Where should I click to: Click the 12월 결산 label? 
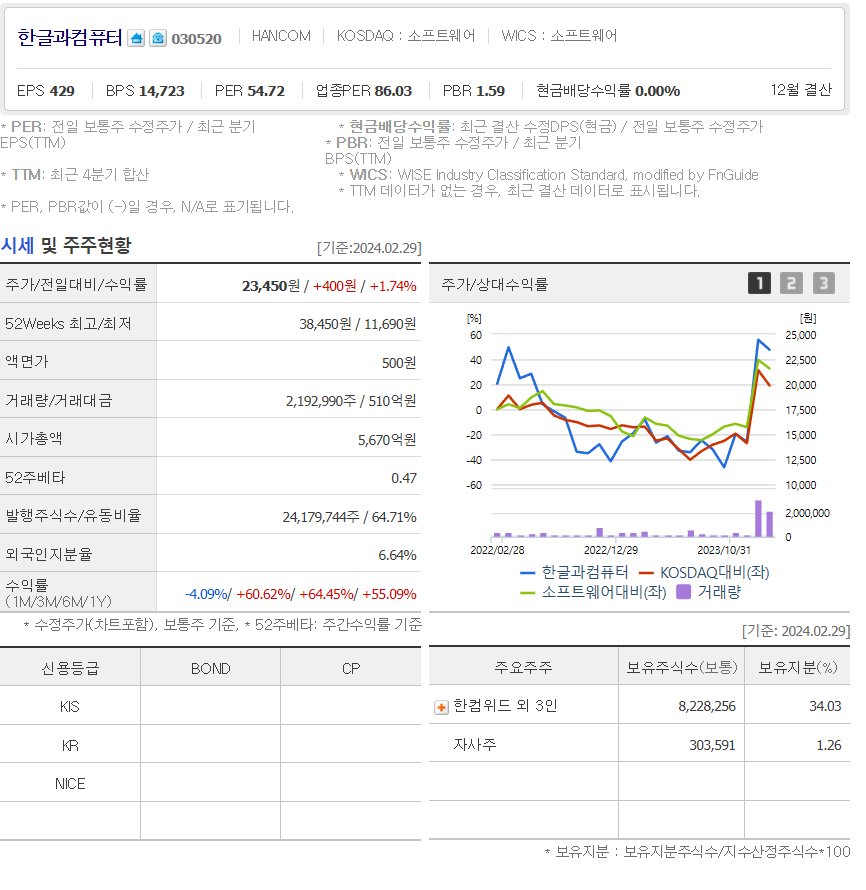[801, 90]
